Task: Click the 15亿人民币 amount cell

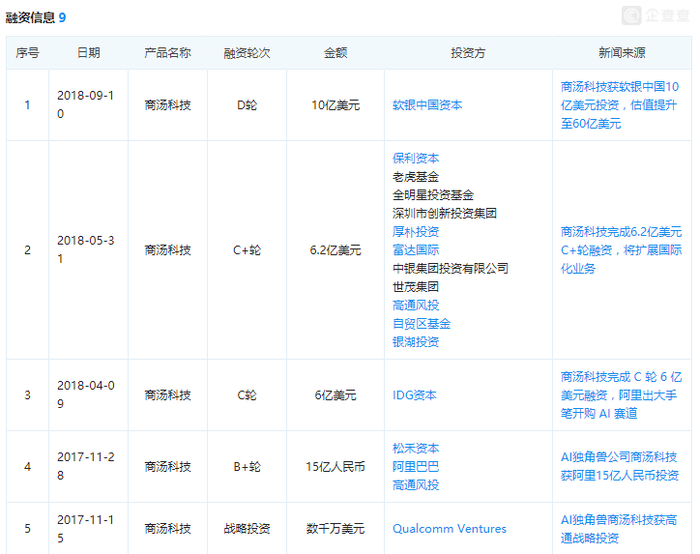Action: 335,467
